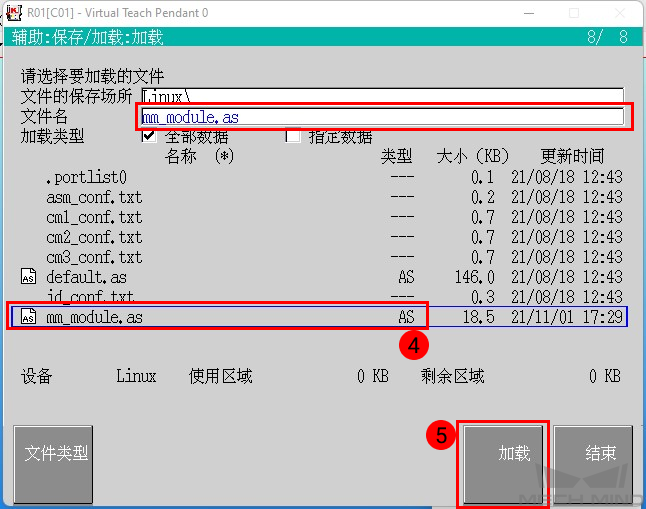This screenshot has width=646, height=509.
Task: Toggle the 全部数据 checkbox
Action: (x=149, y=136)
